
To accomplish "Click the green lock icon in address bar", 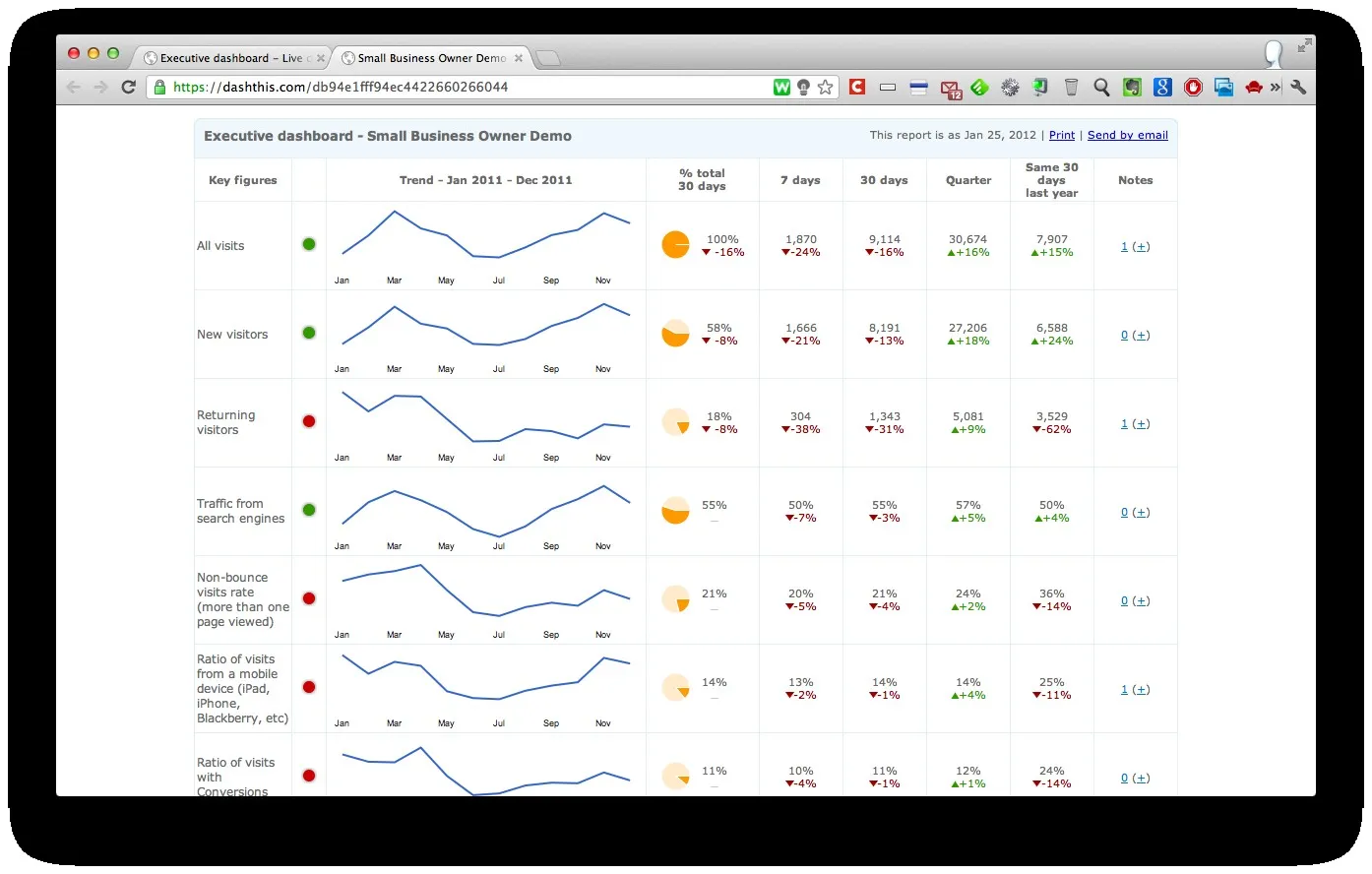I will tap(159, 87).
